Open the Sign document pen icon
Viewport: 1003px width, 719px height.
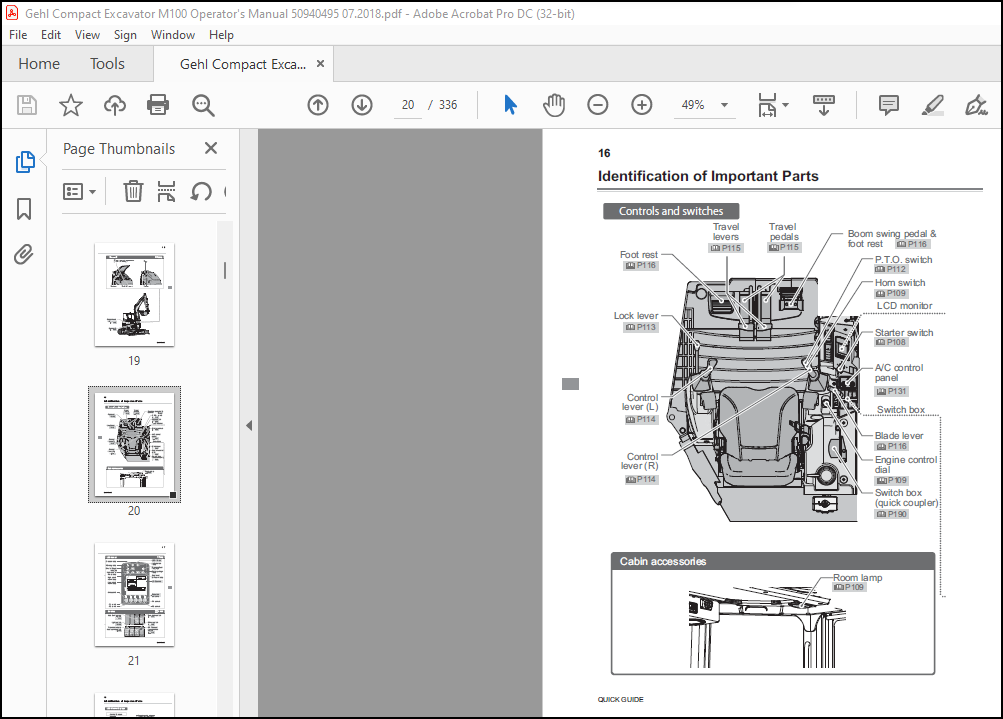(976, 105)
